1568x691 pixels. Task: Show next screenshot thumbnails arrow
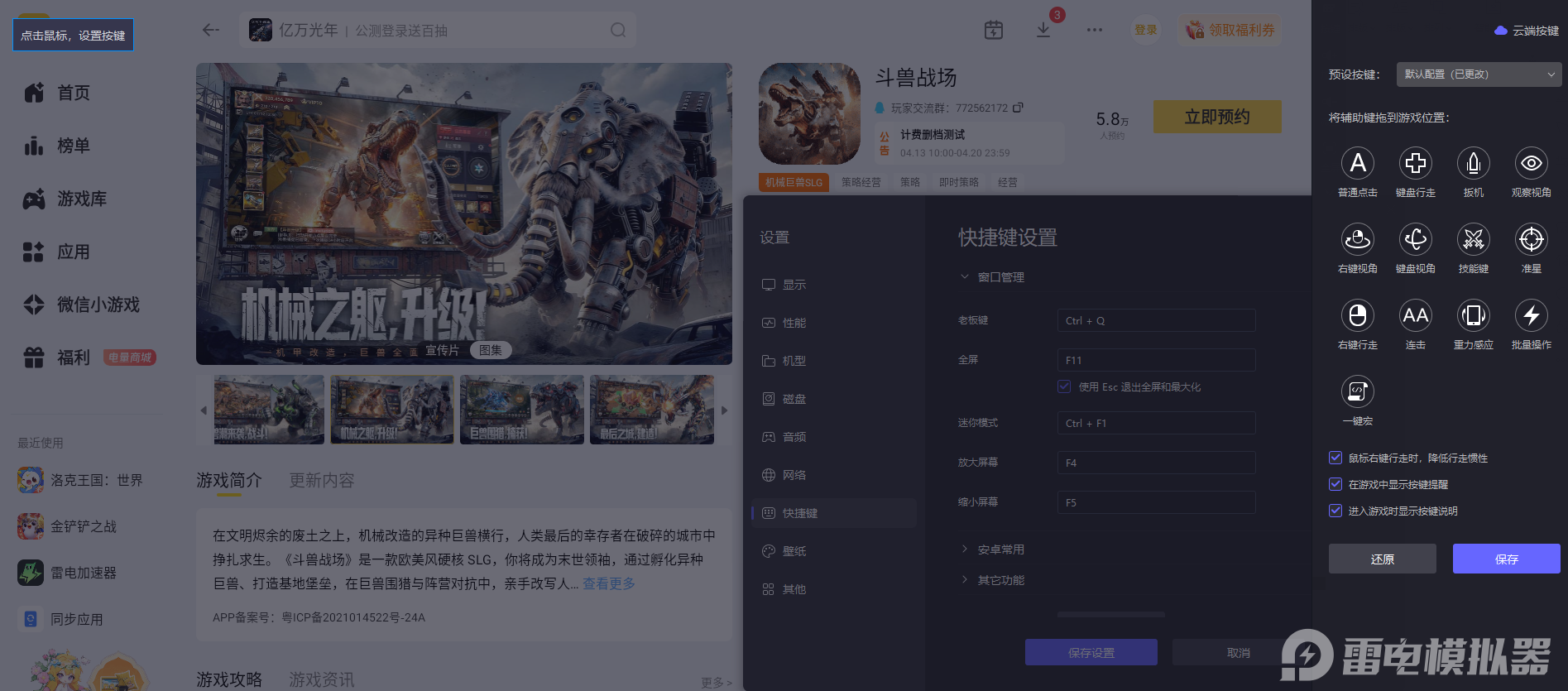pos(724,410)
